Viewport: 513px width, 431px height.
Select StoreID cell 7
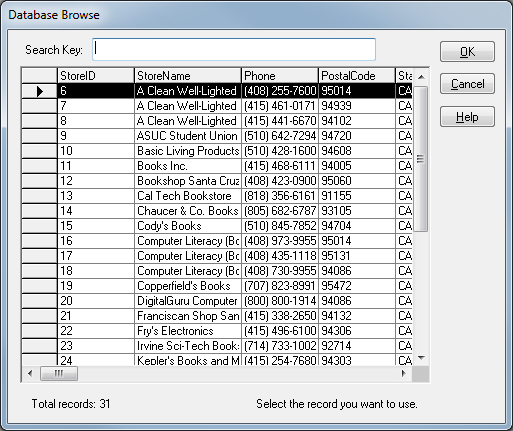tap(96, 106)
